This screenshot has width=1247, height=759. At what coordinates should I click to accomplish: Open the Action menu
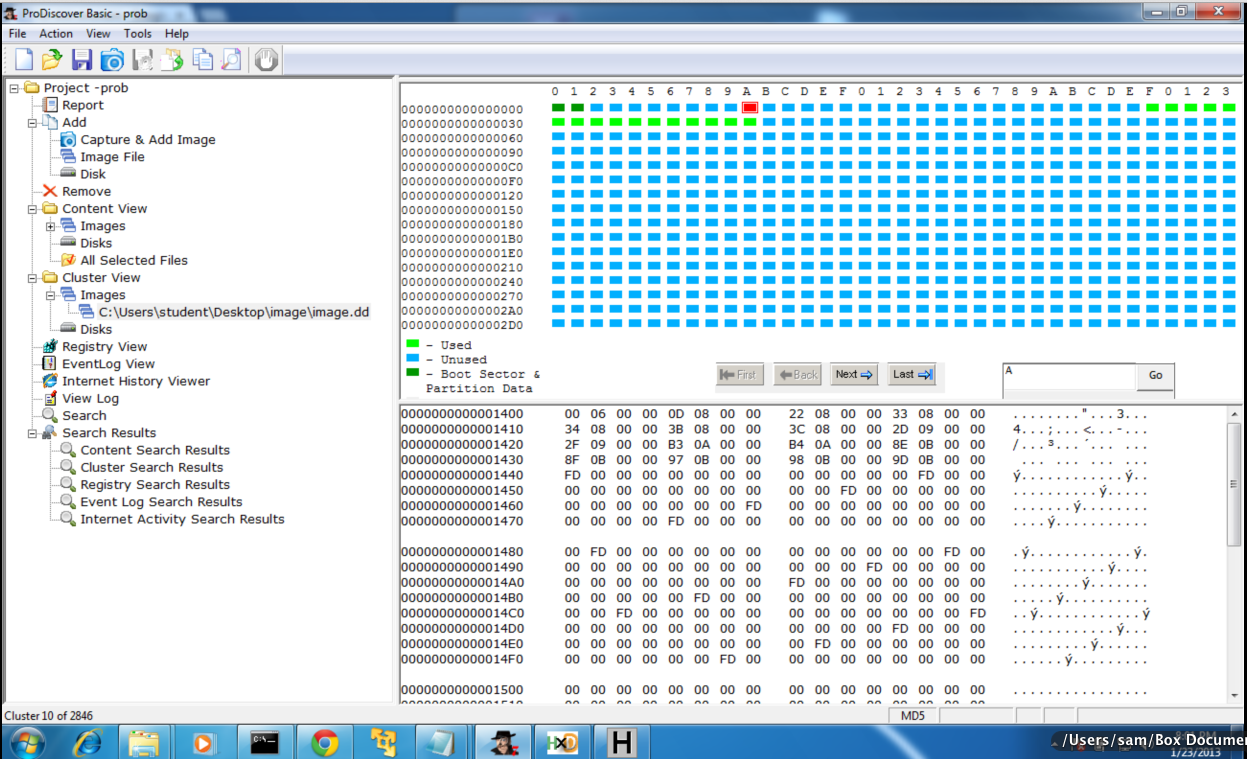click(56, 33)
